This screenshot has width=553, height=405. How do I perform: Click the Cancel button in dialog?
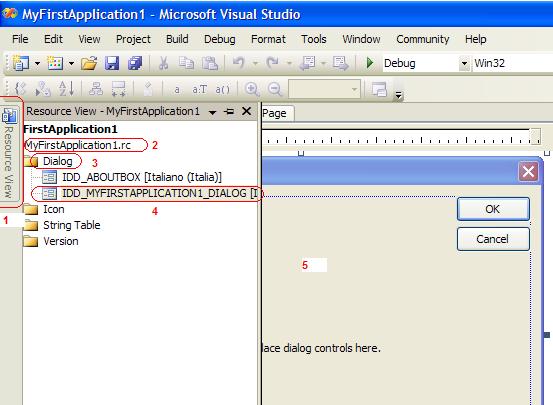pyautogui.click(x=493, y=239)
